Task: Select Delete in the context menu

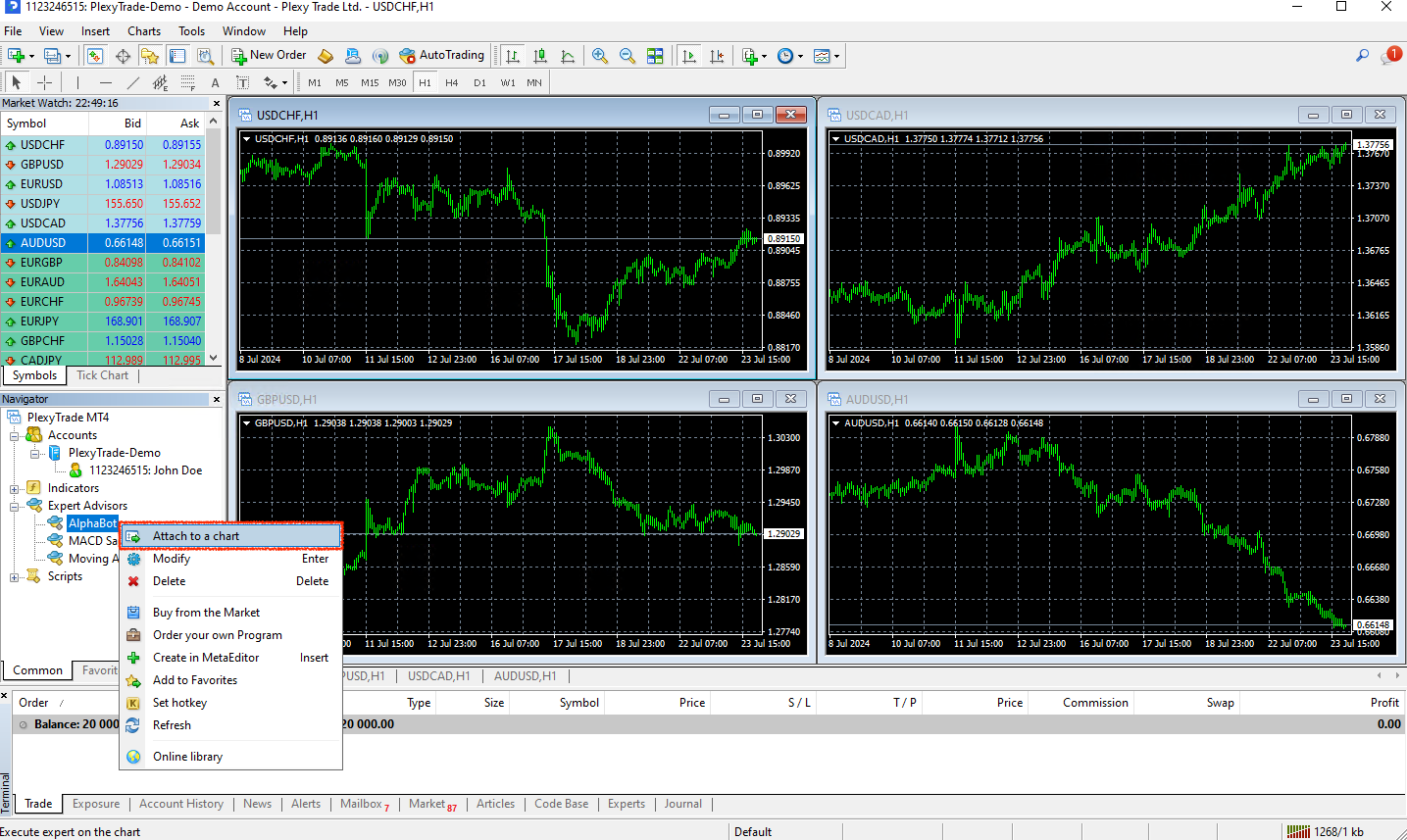Action: coord(231,581)
